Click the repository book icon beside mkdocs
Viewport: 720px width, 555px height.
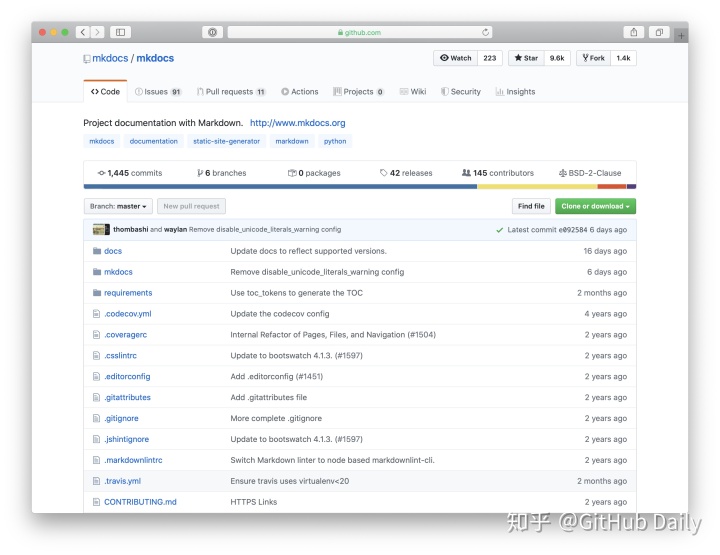87,59
